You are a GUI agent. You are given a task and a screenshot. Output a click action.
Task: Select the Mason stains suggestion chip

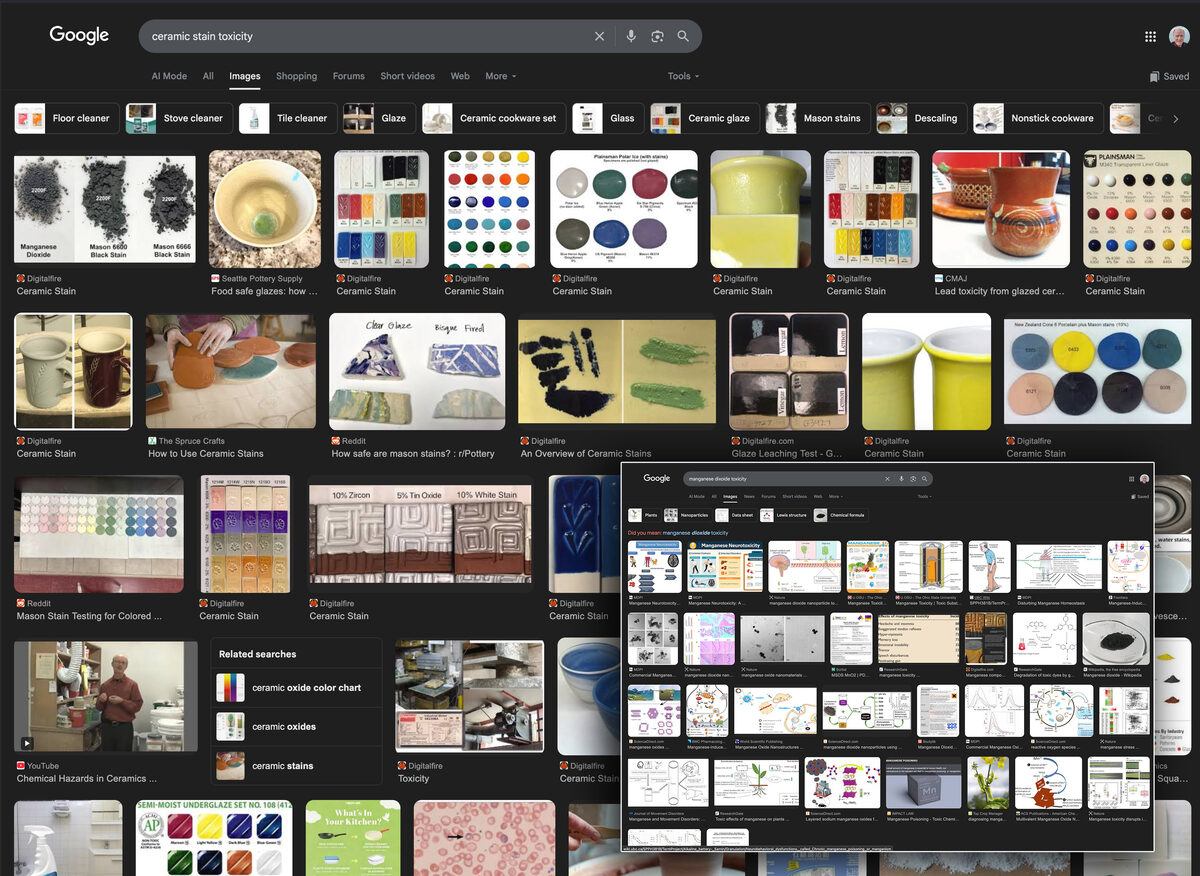click(818, 118)
